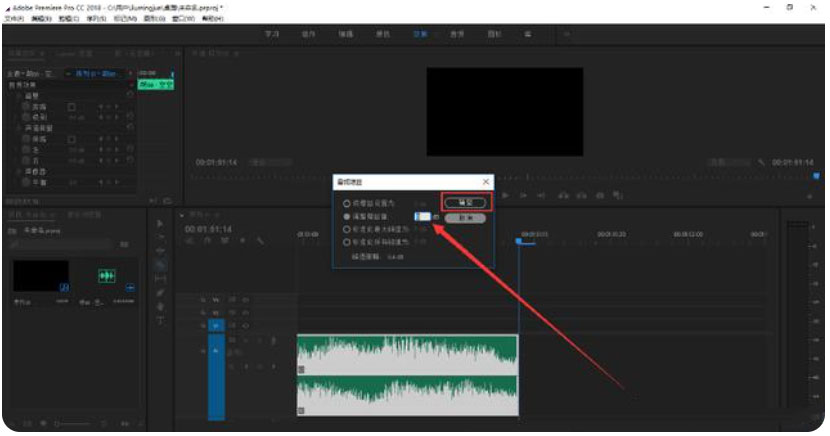Select the second radio option in gain dialog
The image size is (830, 436).
[x=347, y=216]
